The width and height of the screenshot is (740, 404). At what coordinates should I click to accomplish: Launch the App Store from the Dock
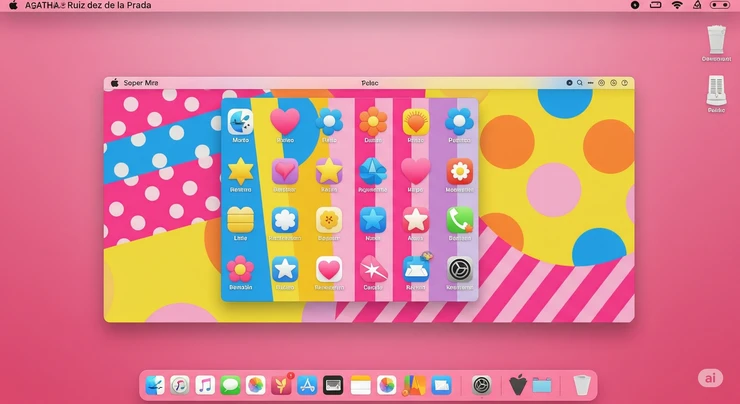307,385
